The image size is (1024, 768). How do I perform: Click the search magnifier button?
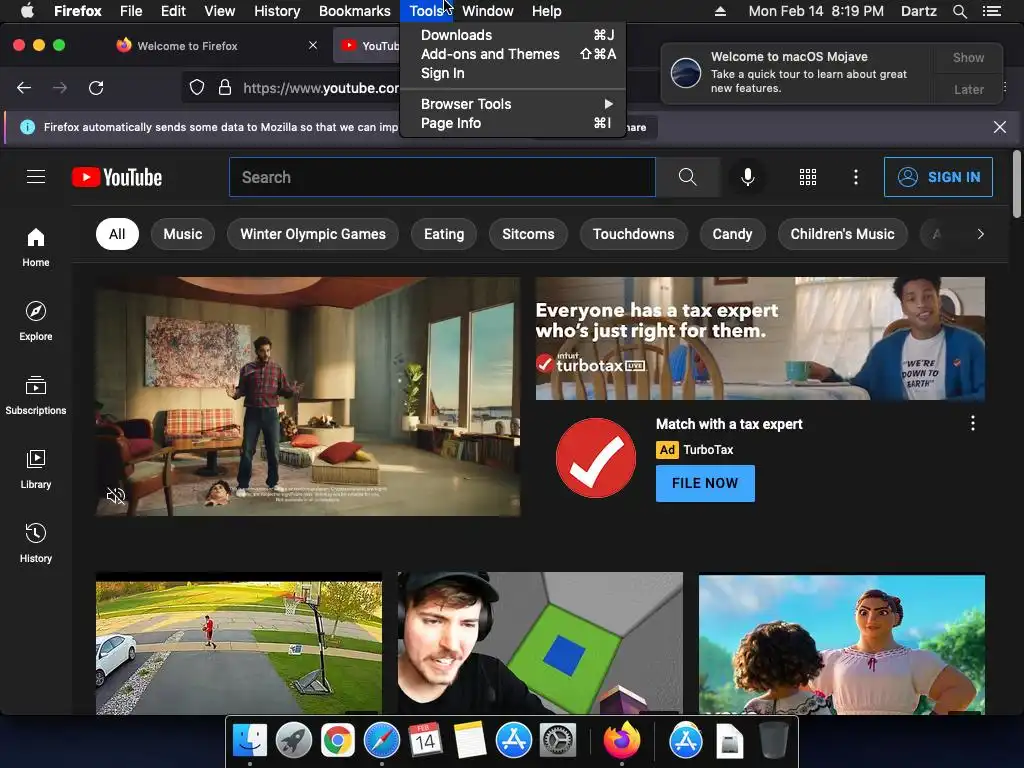click(688, 177)
